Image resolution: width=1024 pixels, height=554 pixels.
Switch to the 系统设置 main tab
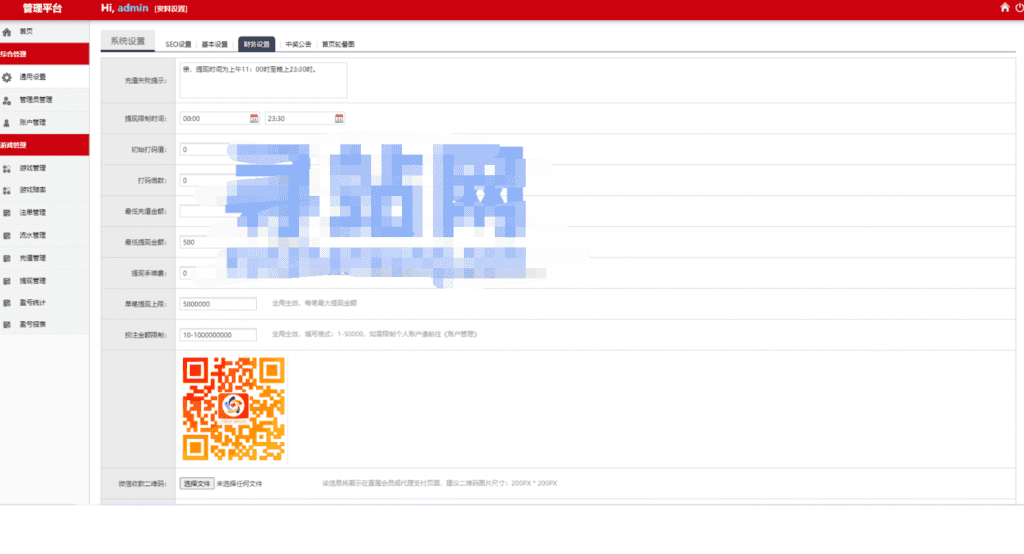click(x=127, y=41)
